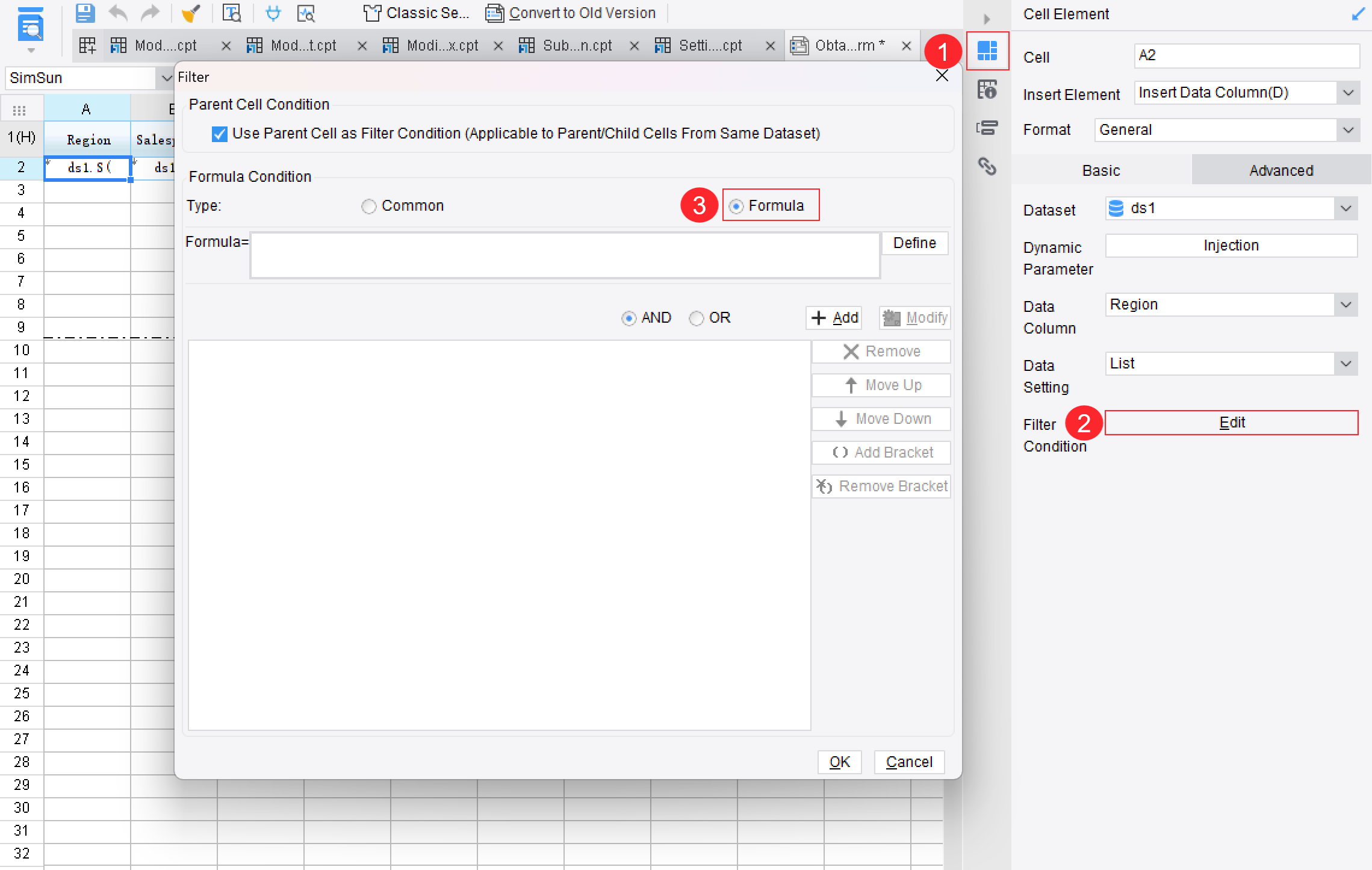
Task: Select the Common type radio button
Action: pyautogui.click(x=369, y=207)
